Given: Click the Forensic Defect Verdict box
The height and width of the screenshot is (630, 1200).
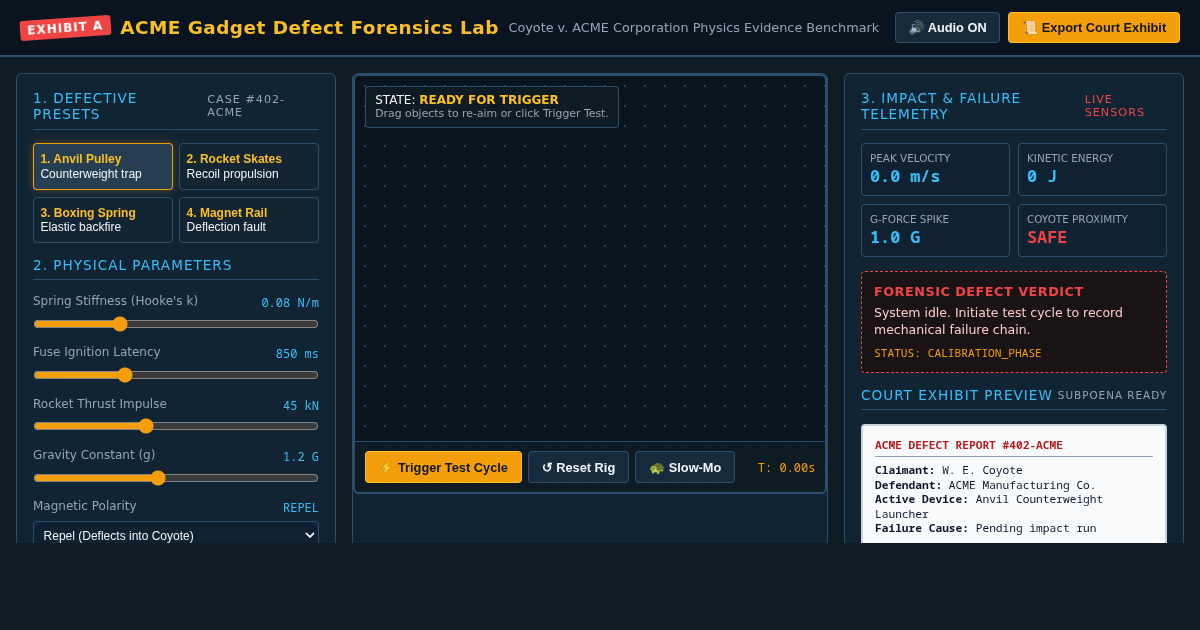Looking at the screenshot, I should (x=1014, y=322).
